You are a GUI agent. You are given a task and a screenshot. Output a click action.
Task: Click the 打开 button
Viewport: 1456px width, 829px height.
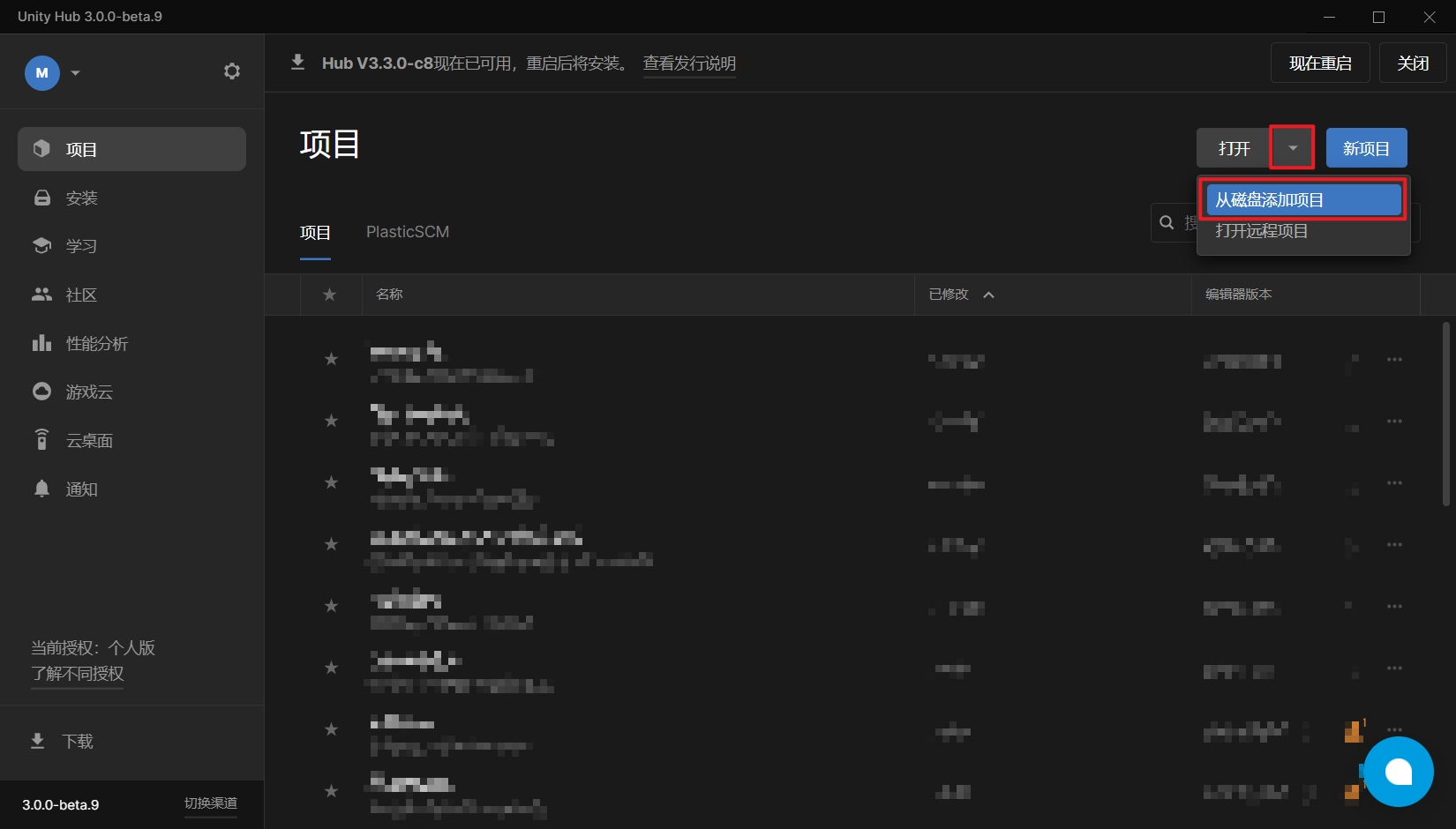pos(1234,148)
